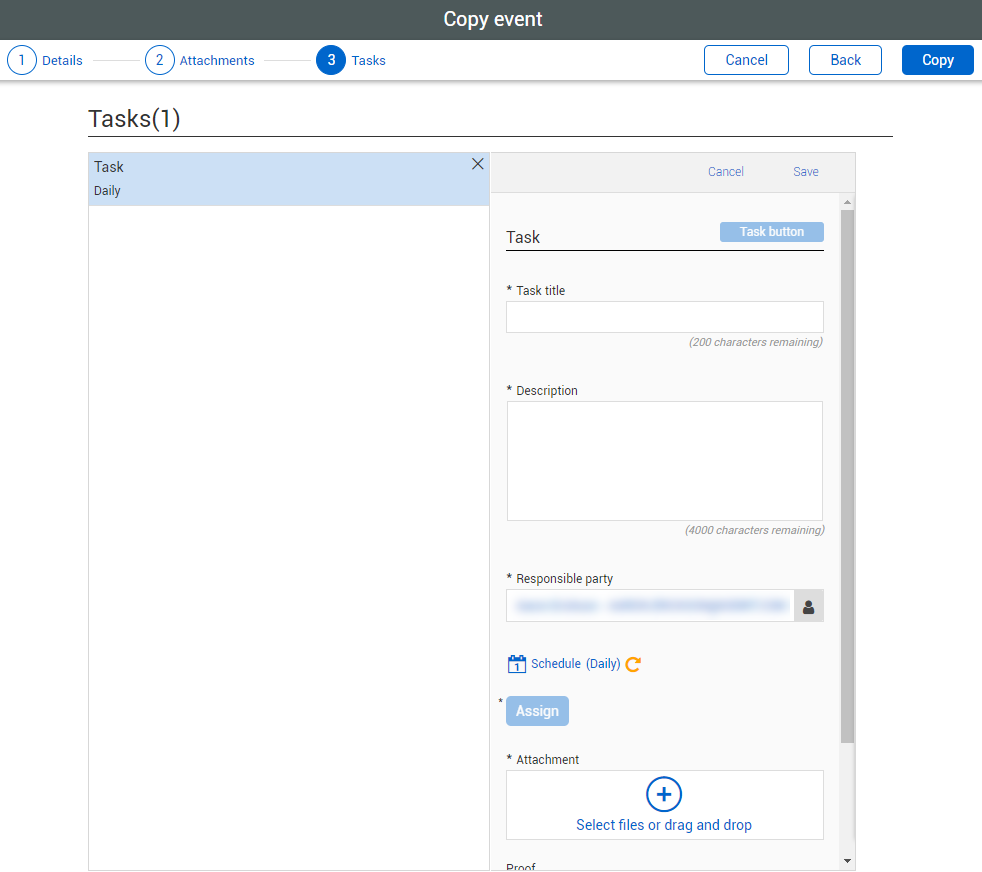Click the calendar Schedule icon
This screenshot has height=872, width=982.
[516, 664]
